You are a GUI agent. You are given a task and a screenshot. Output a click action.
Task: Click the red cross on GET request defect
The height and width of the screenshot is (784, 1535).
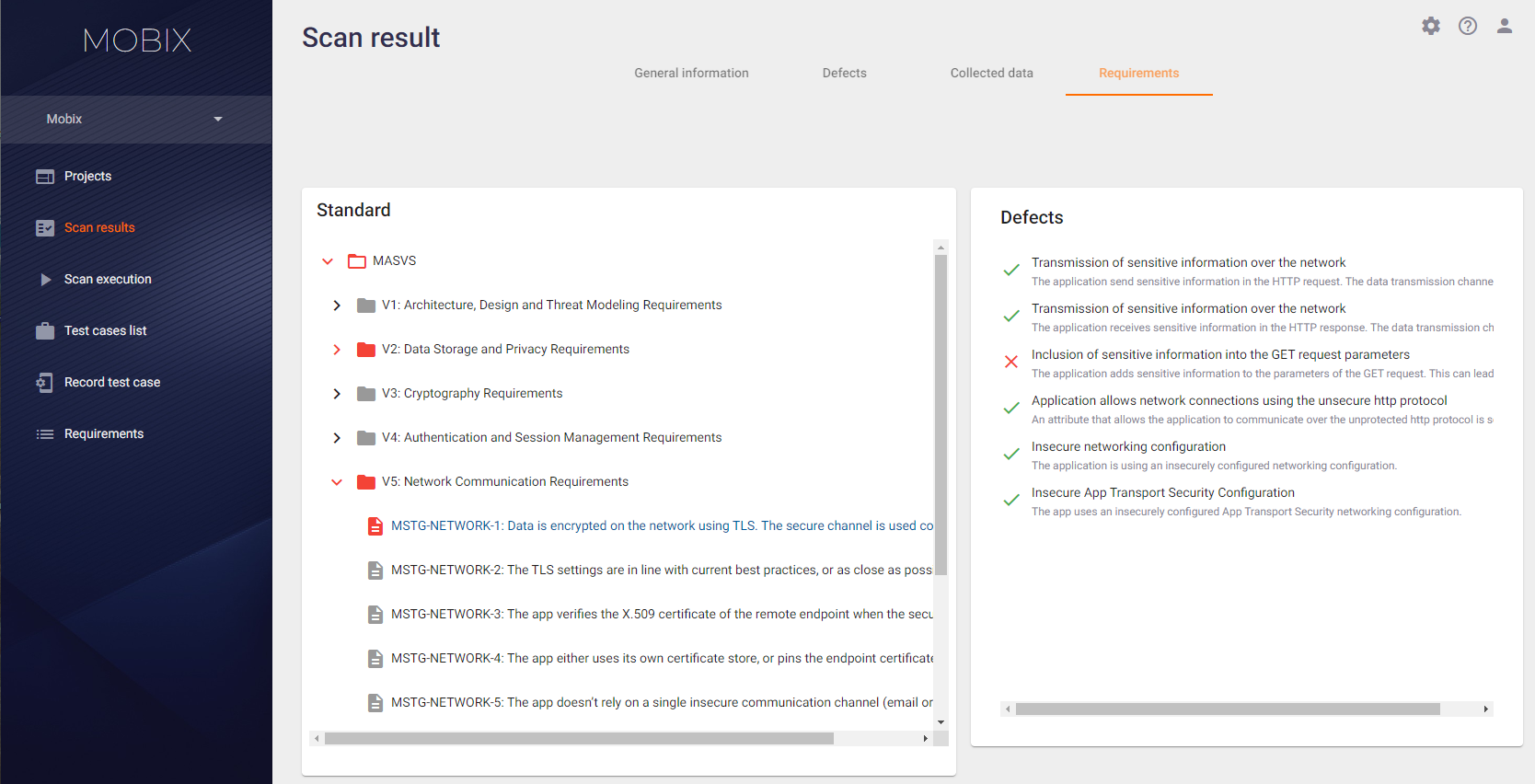coord(1011,362)
